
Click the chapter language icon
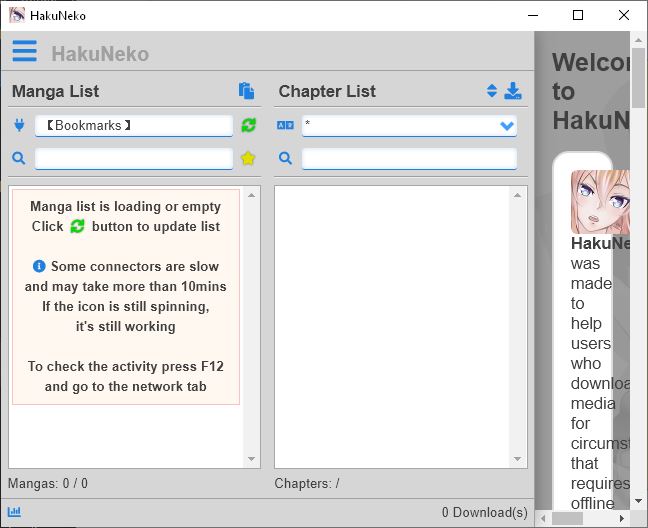285,125
